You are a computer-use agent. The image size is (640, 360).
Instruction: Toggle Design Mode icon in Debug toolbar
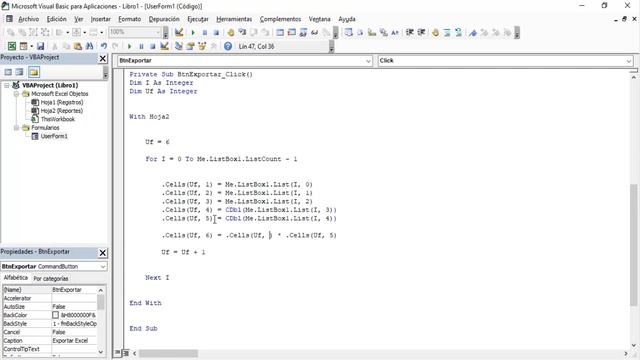tap(179, 32)
